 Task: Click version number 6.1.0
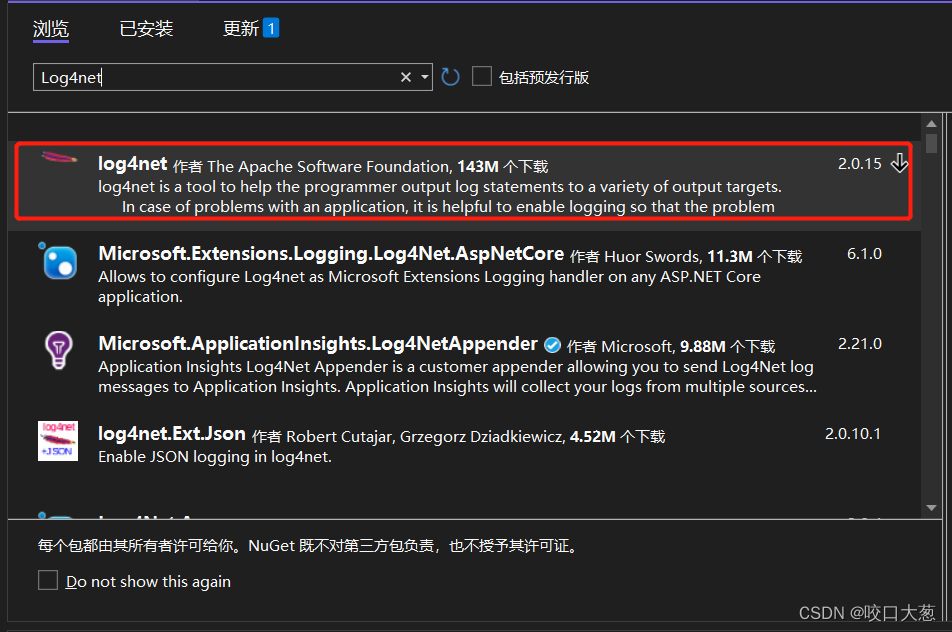point(864,254)
